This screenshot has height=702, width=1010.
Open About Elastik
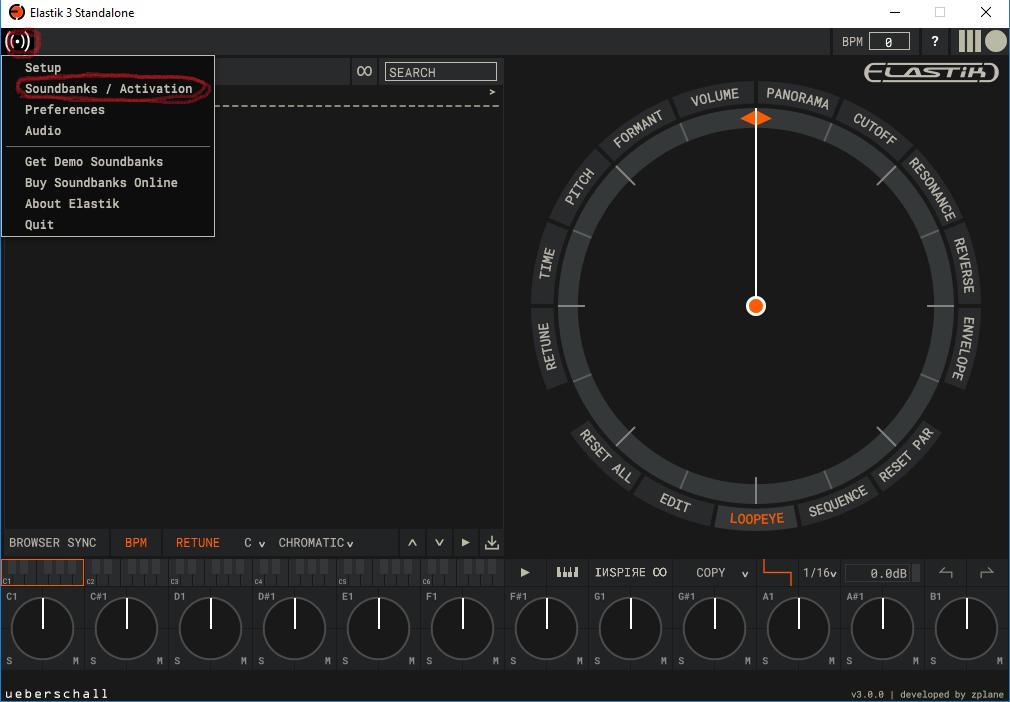tap(72, 204)
